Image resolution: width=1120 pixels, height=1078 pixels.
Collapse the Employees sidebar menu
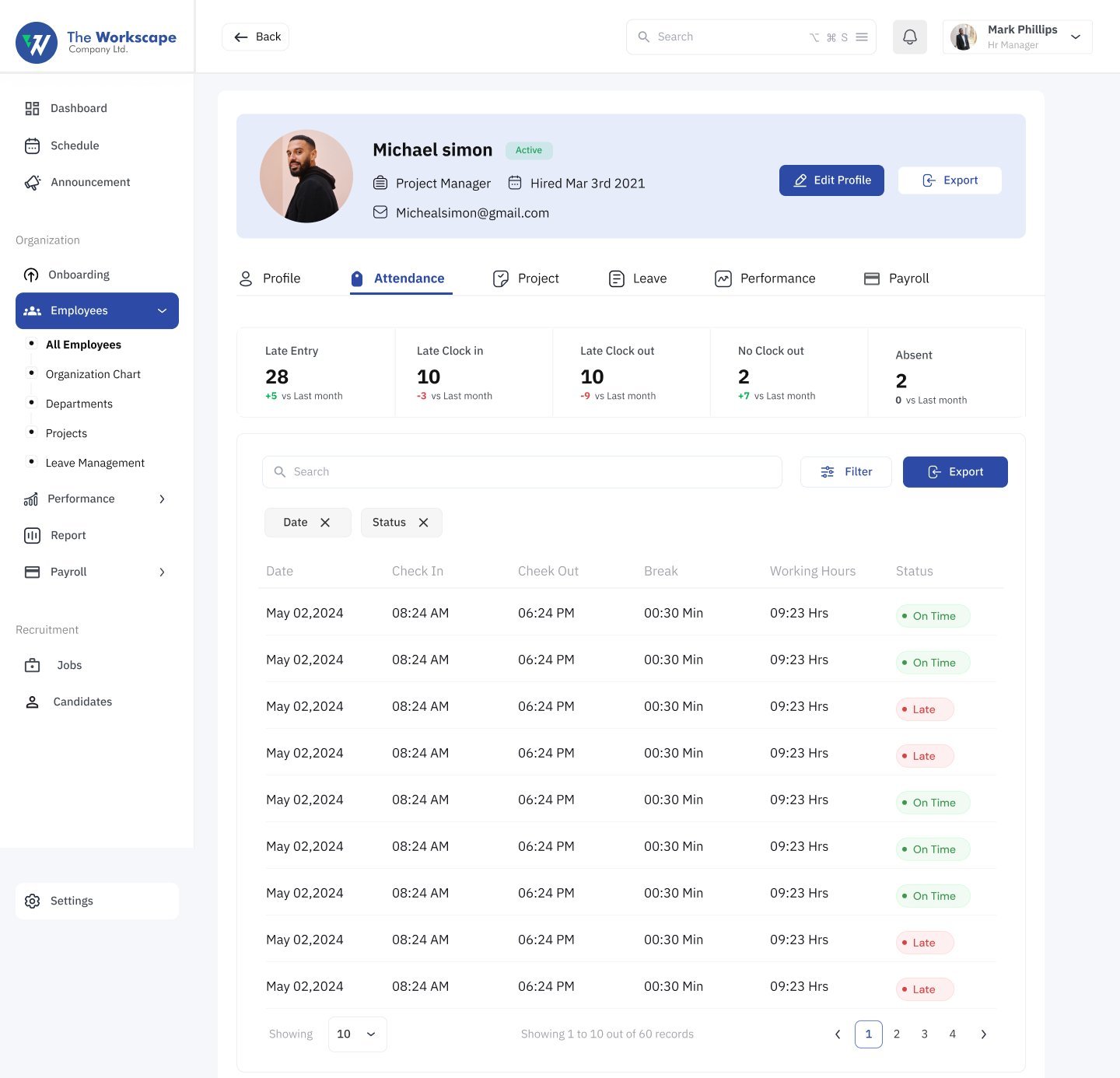(x=162, y=310)
